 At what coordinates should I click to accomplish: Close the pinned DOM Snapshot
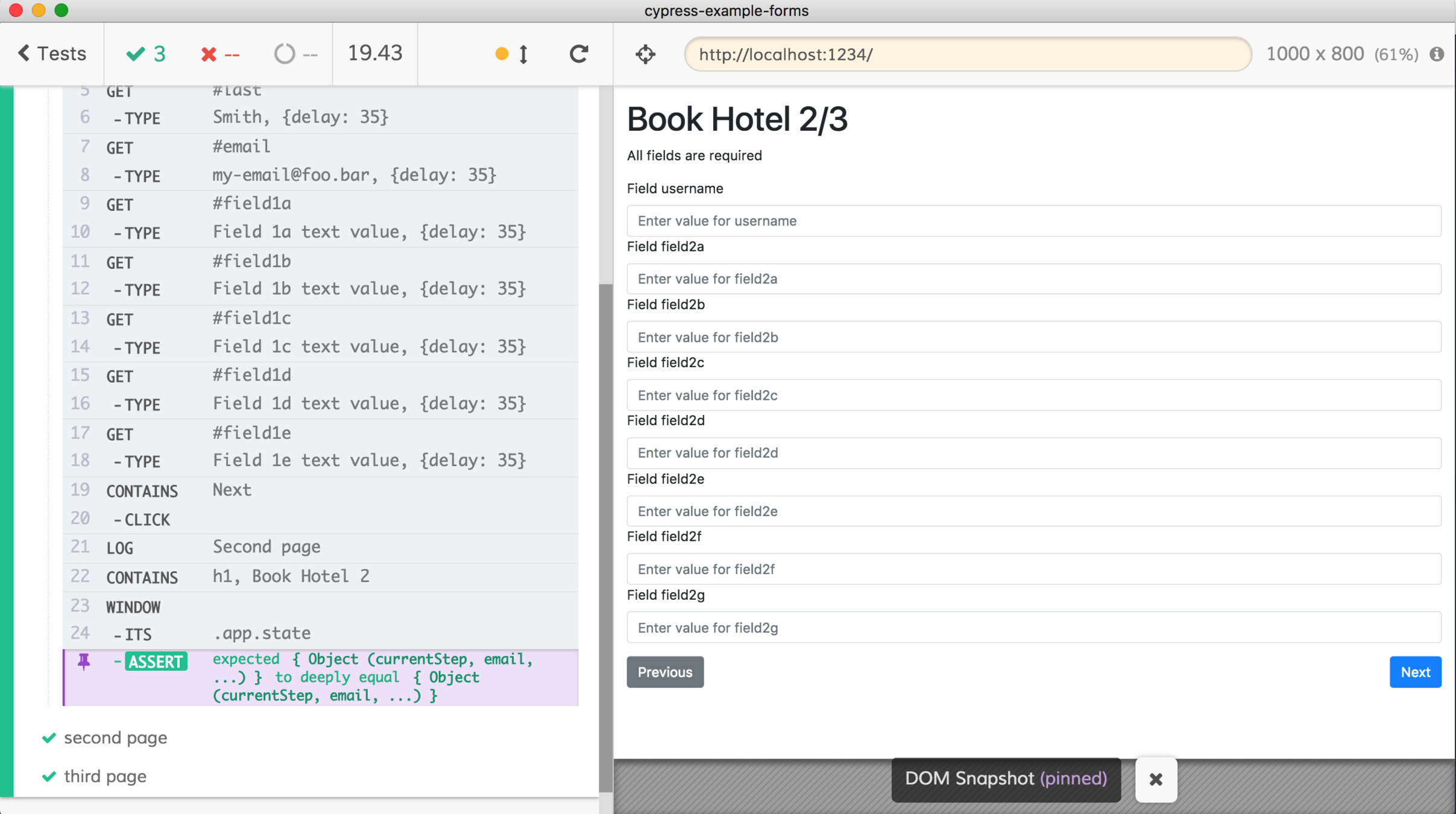[x=1155, y=779]
